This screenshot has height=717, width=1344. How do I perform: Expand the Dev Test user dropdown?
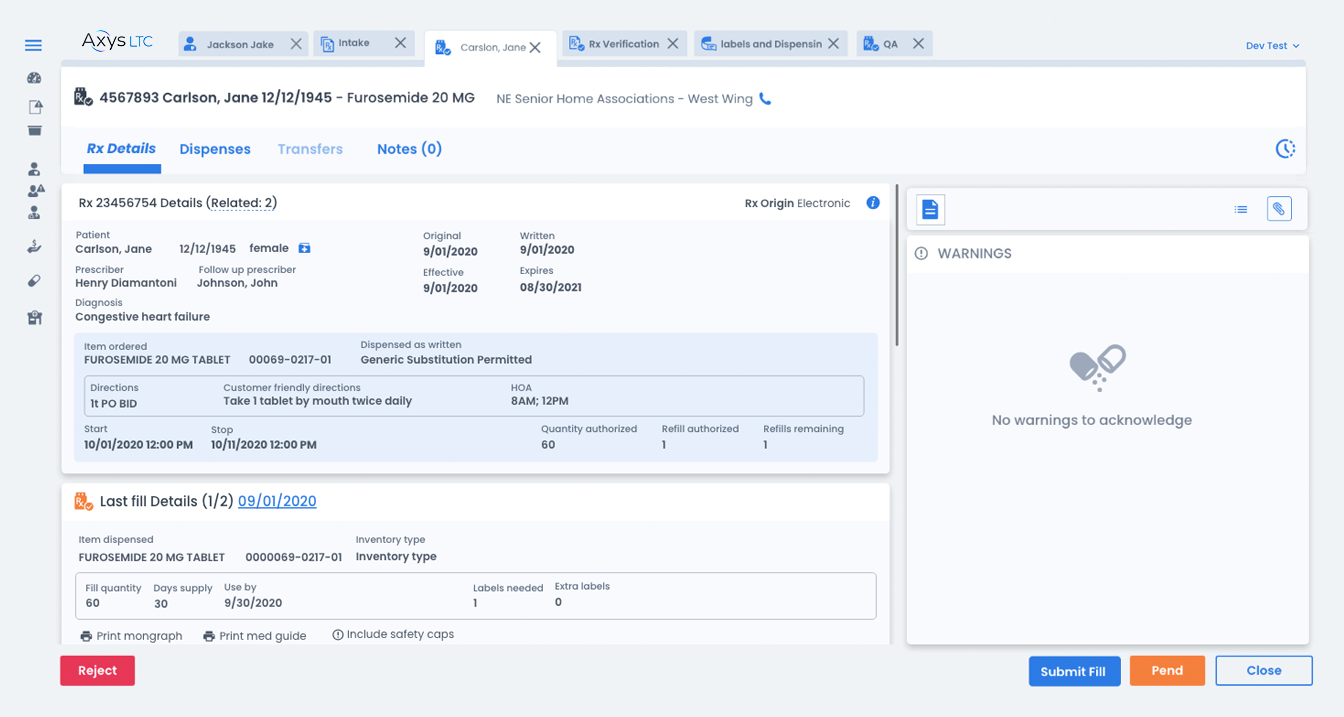pos(1272,46)
